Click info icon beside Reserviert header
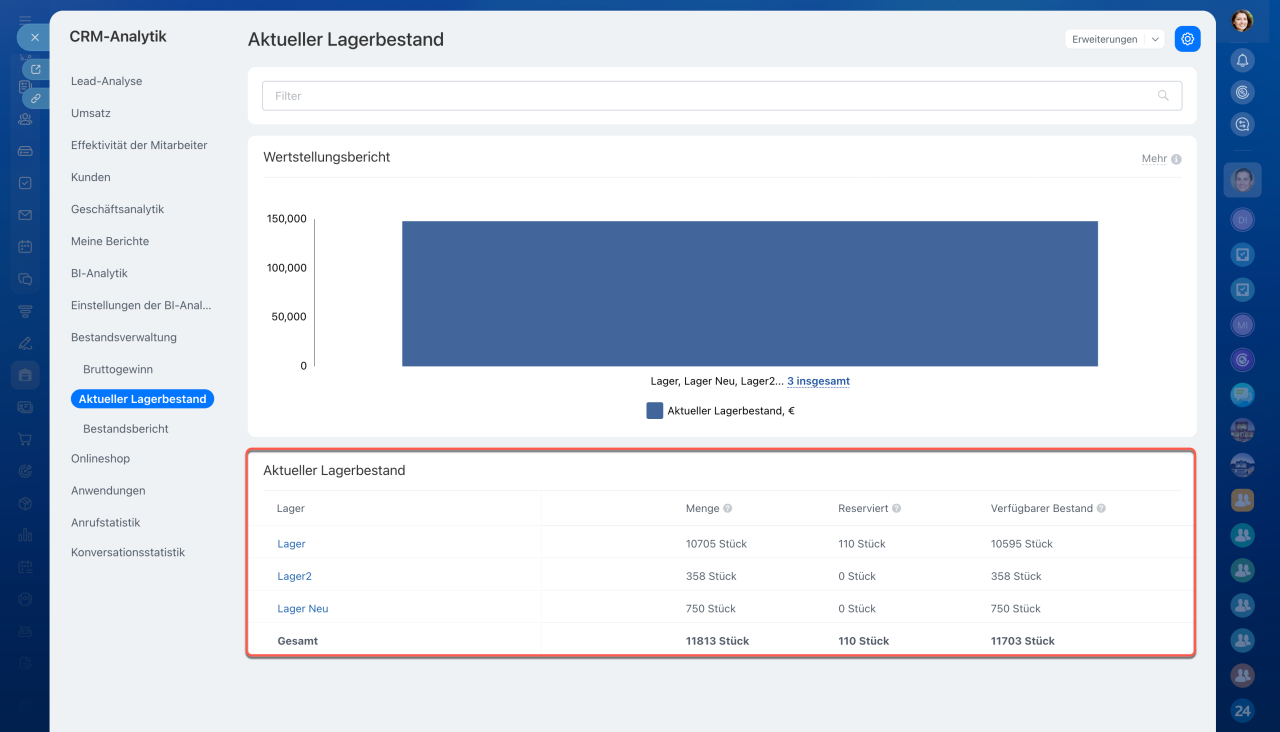The width and height of the screenshot is (1280, 732). click(897, 509)
